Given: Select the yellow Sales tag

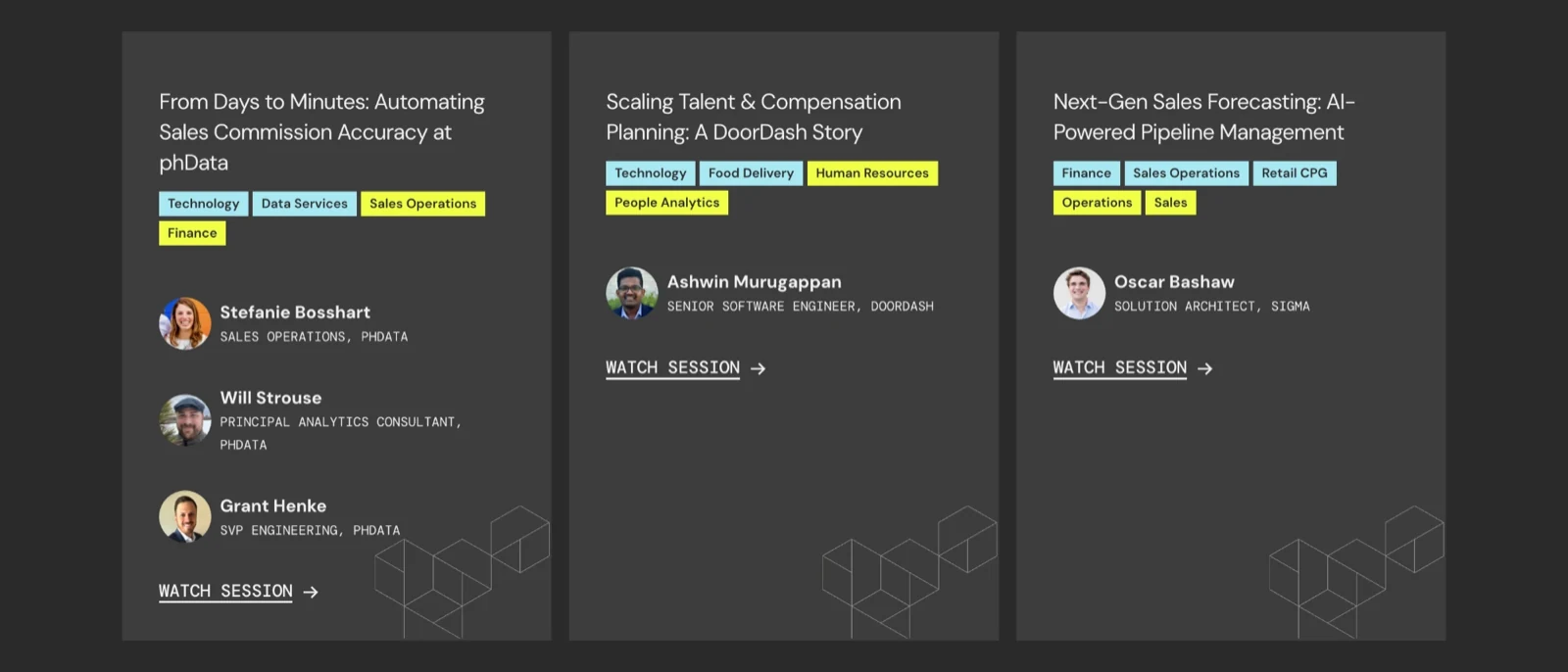Looking at the screenshot, I should [1170, 203].
